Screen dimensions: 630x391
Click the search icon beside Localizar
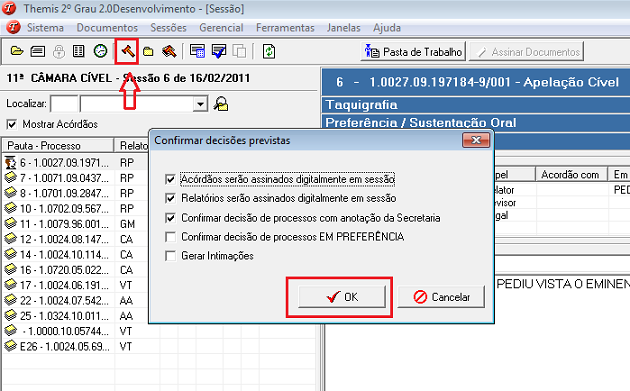click(x=221, y=104)
